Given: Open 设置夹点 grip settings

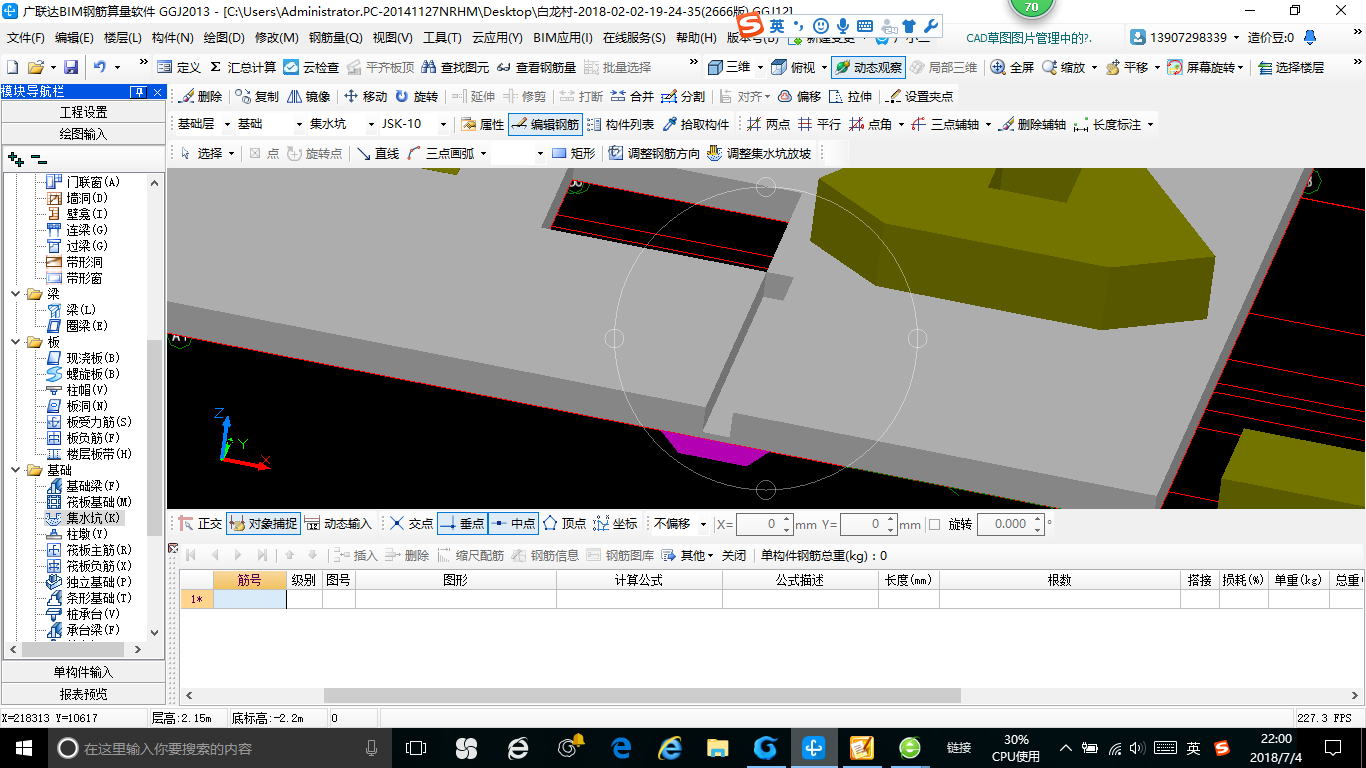Looking at the screenshot, I should [919, 97].
